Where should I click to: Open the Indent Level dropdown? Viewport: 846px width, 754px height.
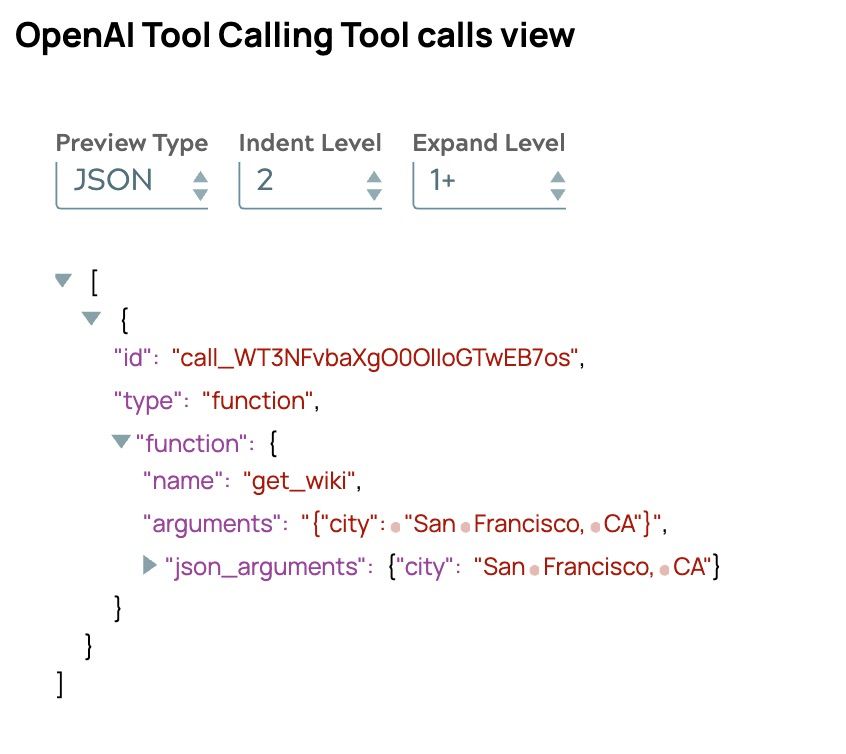tap(310, 181)
